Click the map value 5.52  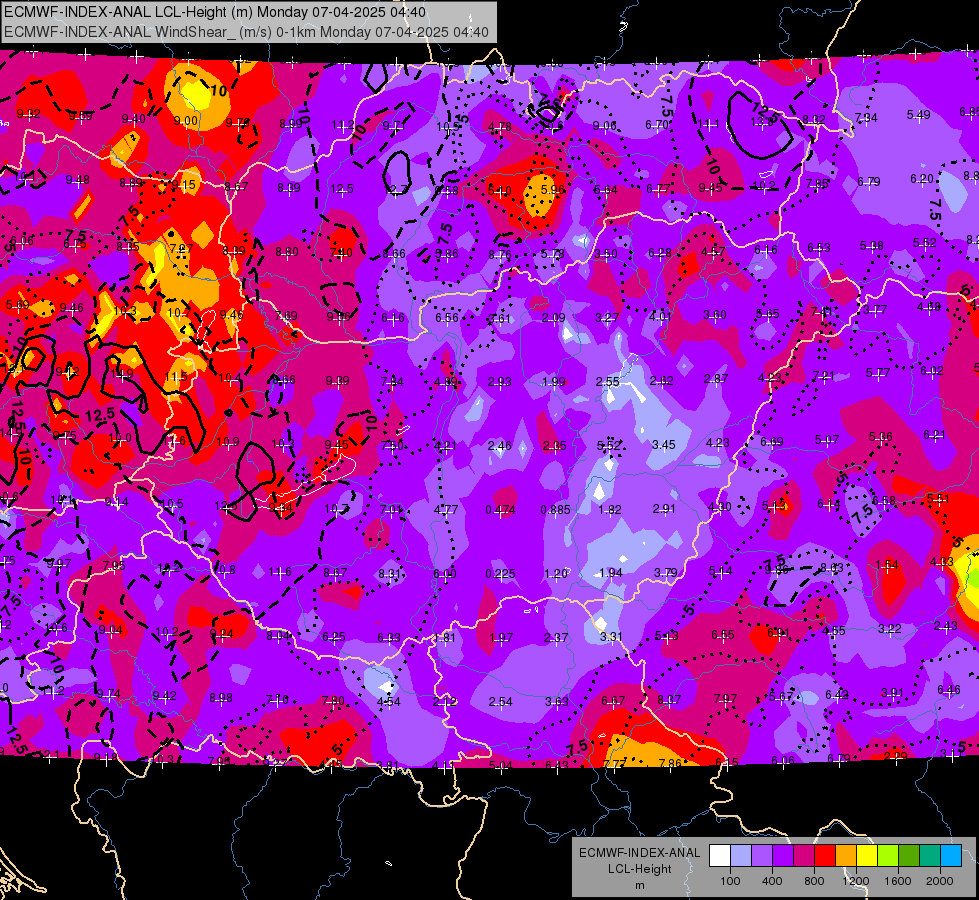[x=609, y=445]
